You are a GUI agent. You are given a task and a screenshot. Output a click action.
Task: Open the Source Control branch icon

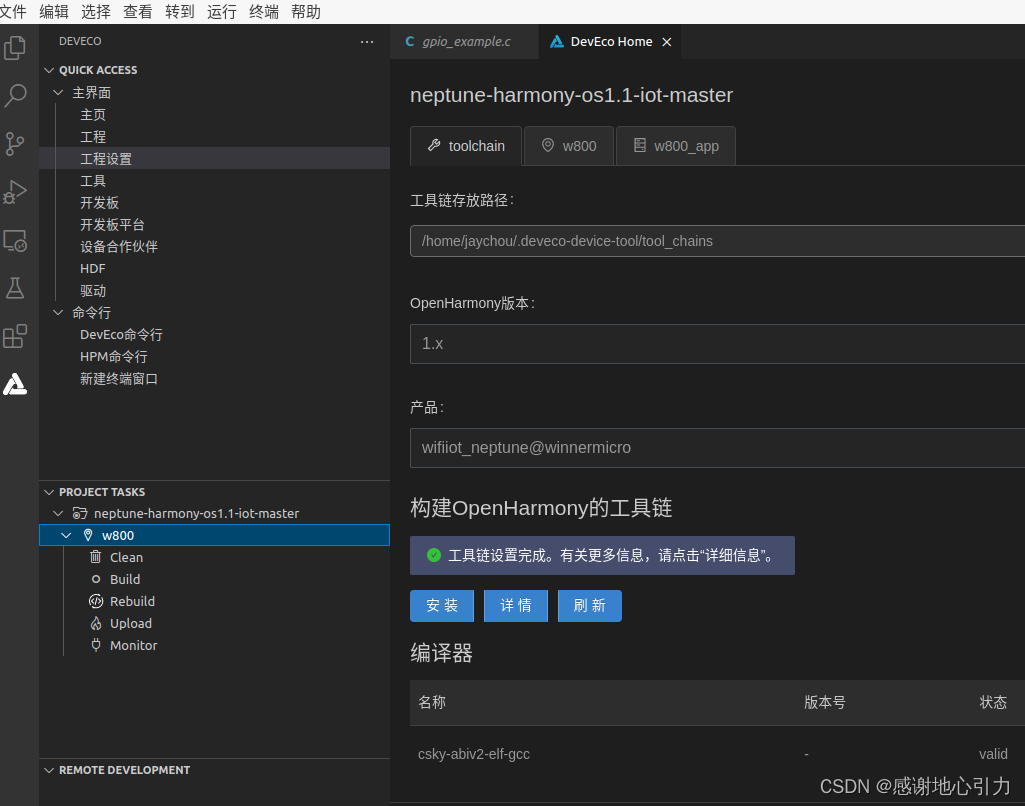[x=15, y=144]
